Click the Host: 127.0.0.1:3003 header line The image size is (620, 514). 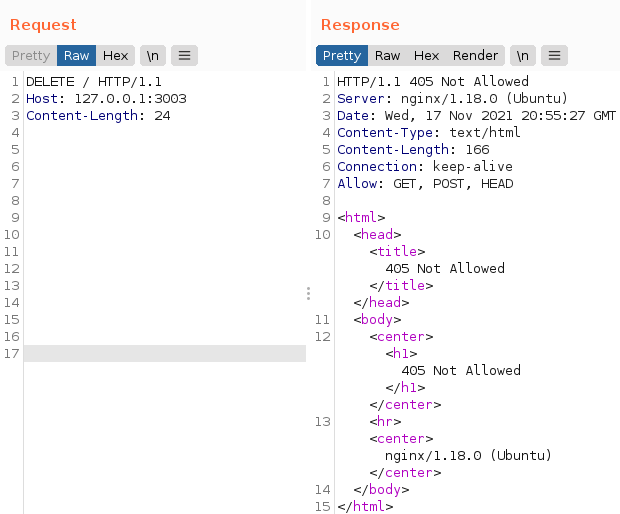(x=106, y=99)
